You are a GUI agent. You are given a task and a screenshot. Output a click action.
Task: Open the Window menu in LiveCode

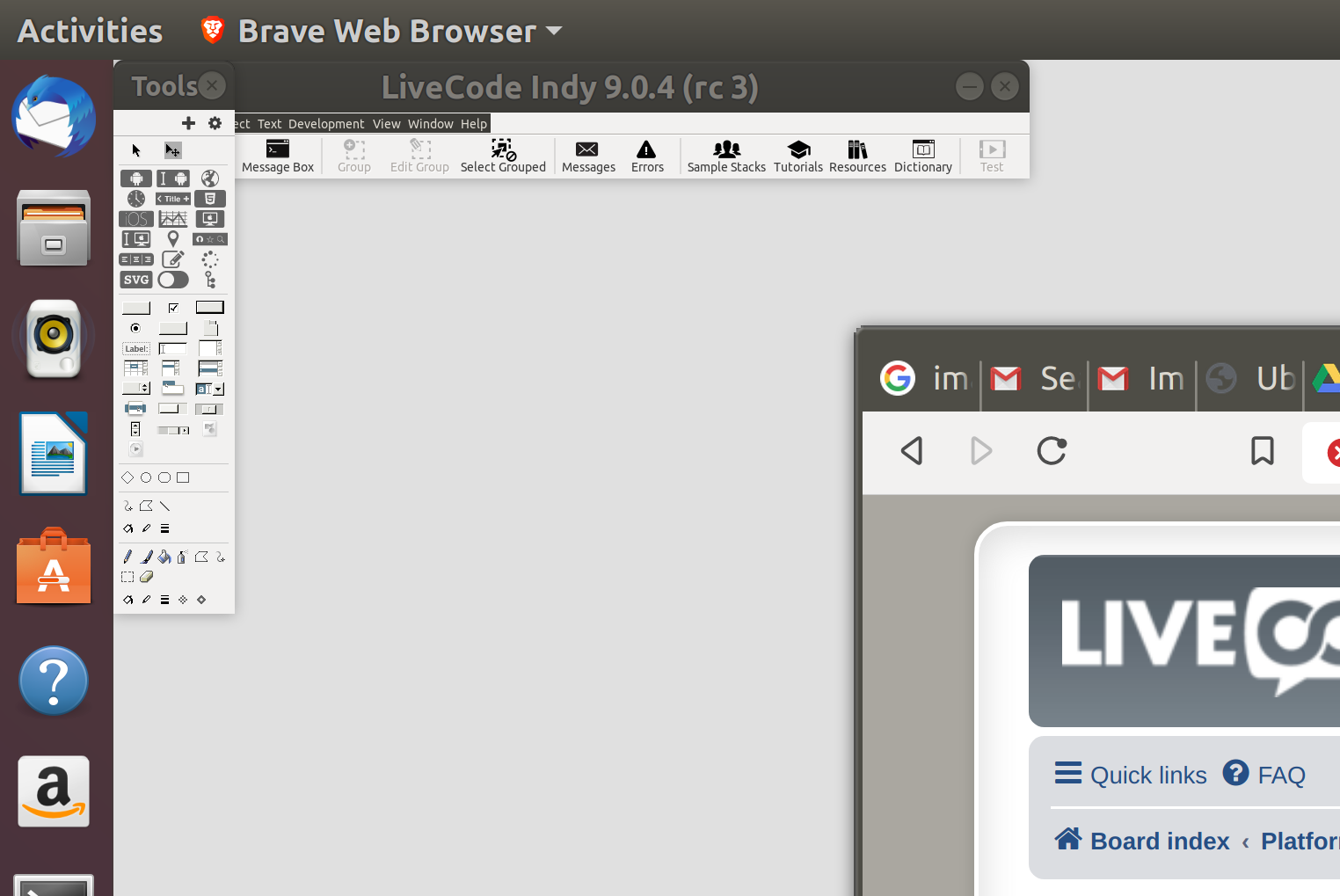click(x=430, y=124)
